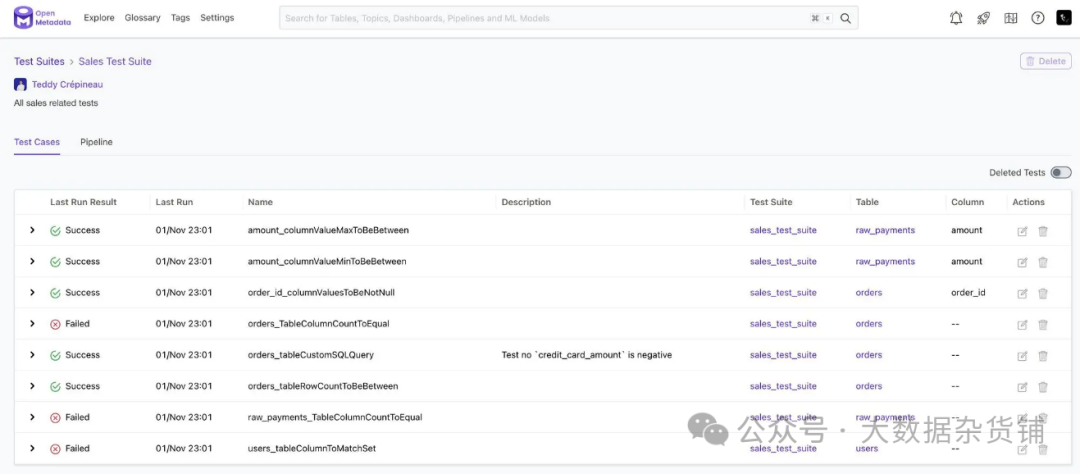
Task: Expand the amount_columnValueMaxToBeBetween row
Action: point(32,231)
